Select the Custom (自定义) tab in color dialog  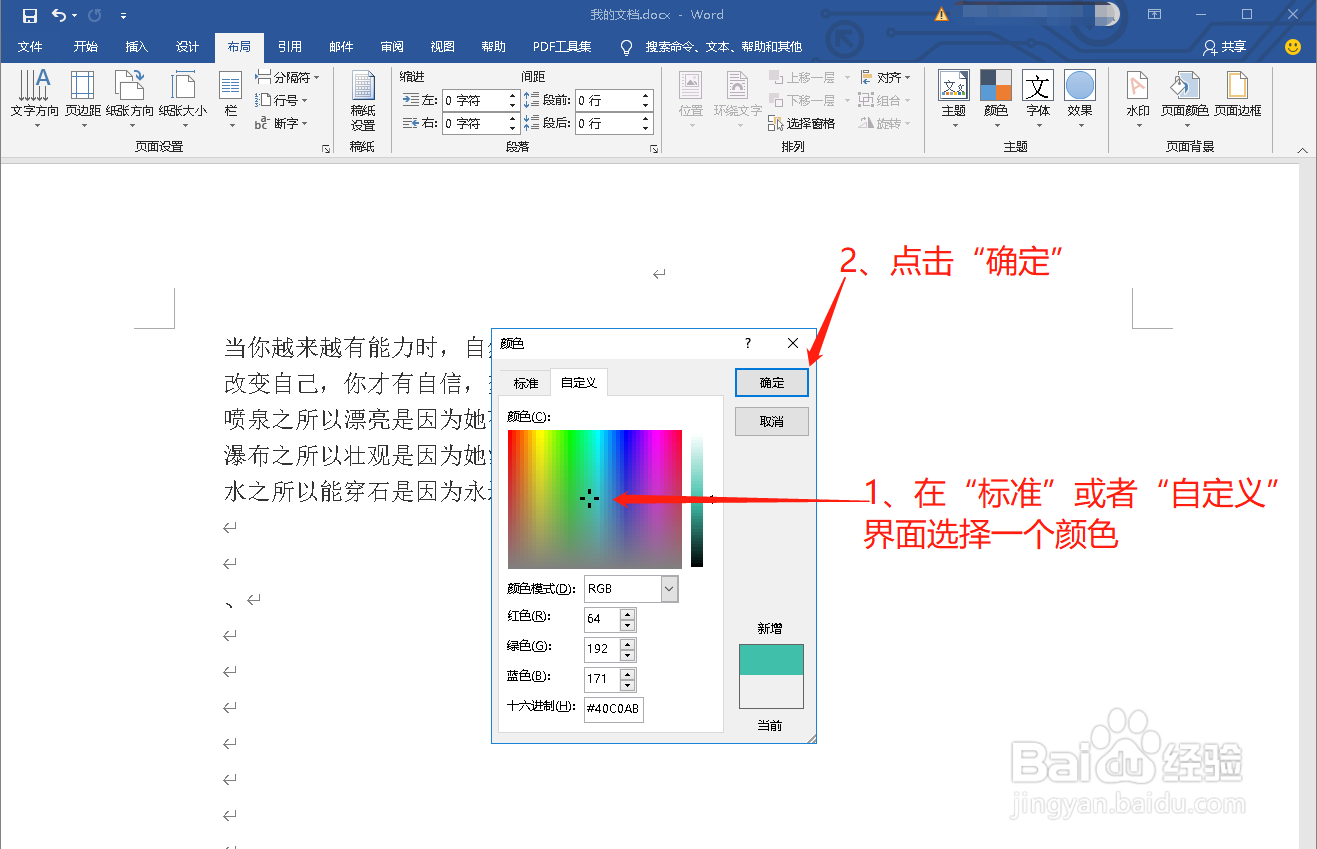pos(579,383)
